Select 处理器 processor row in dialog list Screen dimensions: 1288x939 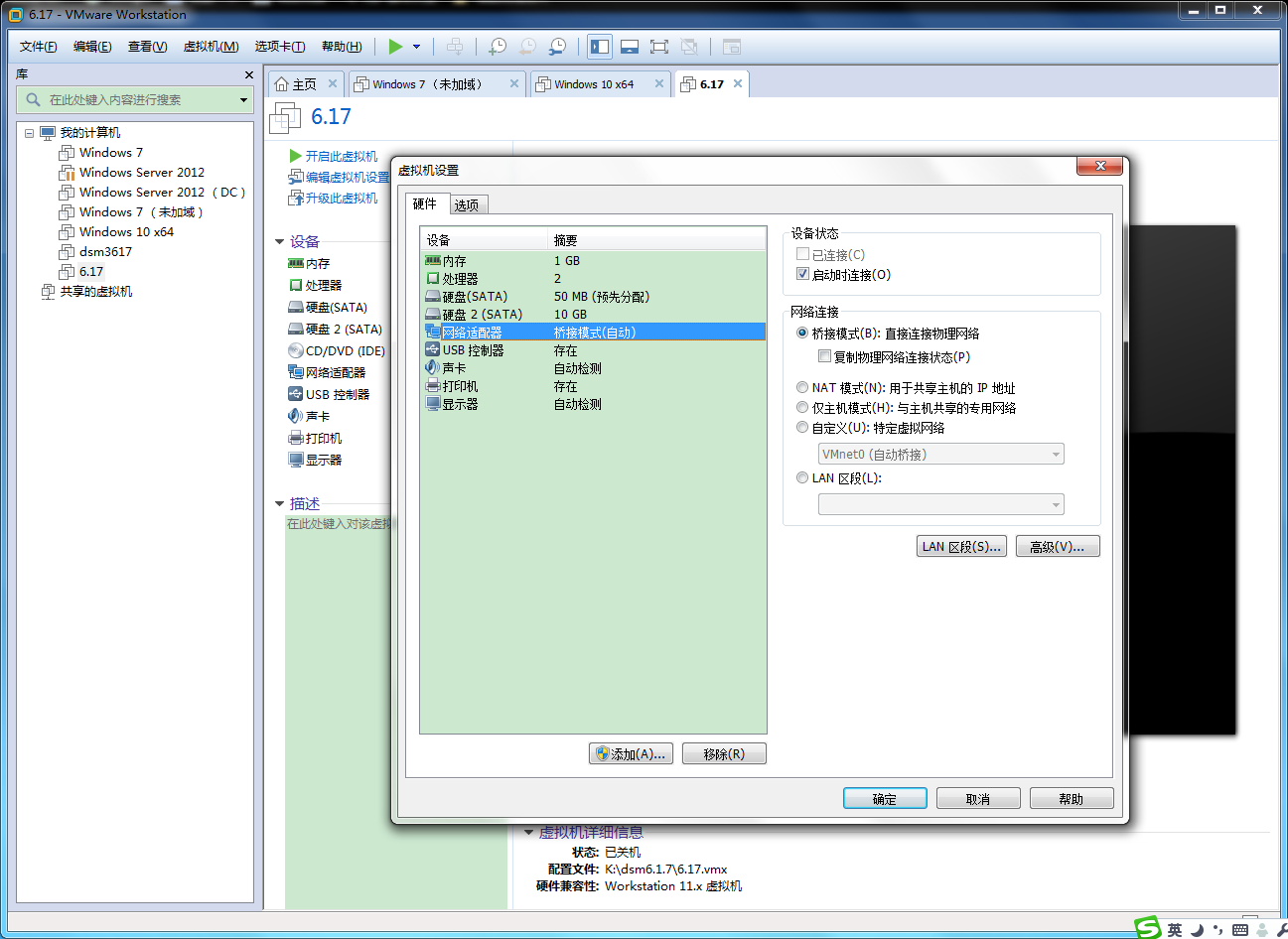594,279
